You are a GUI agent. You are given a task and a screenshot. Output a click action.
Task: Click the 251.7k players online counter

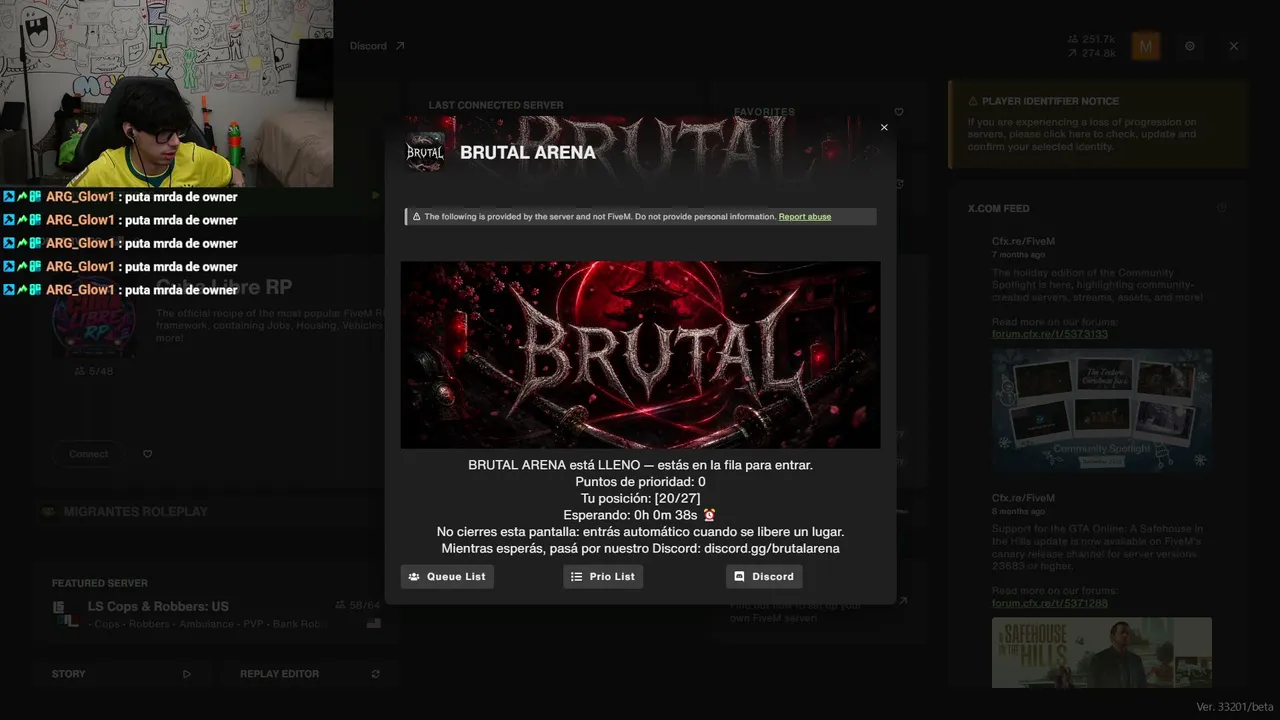pyautogui.click(x=1092, y=39)
